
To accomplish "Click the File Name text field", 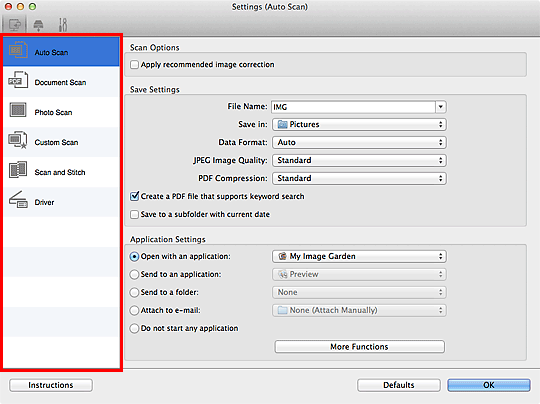I will pos(353,107).
